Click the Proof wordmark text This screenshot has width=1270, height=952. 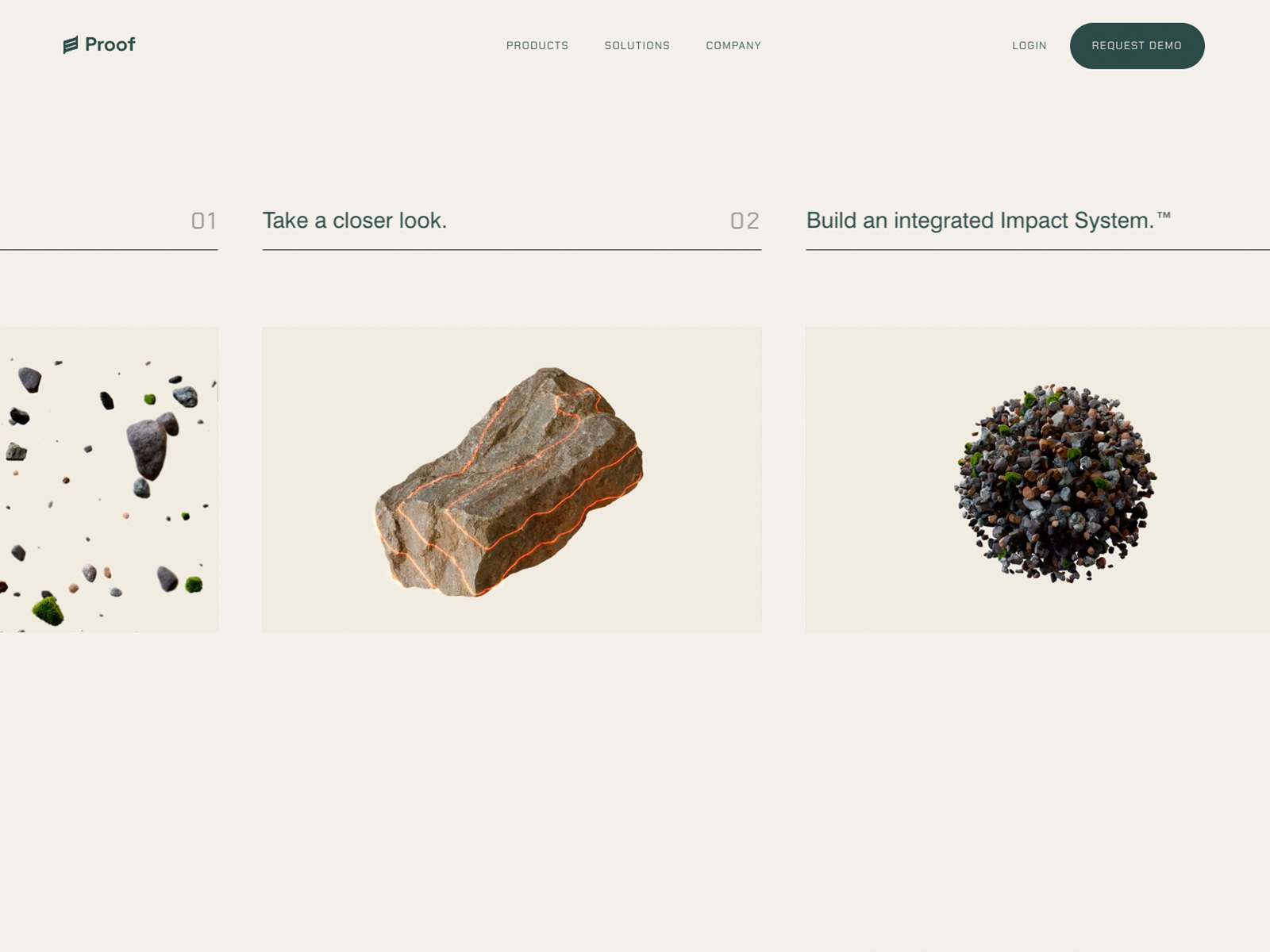pyautogui.click(x=110, y=45)
